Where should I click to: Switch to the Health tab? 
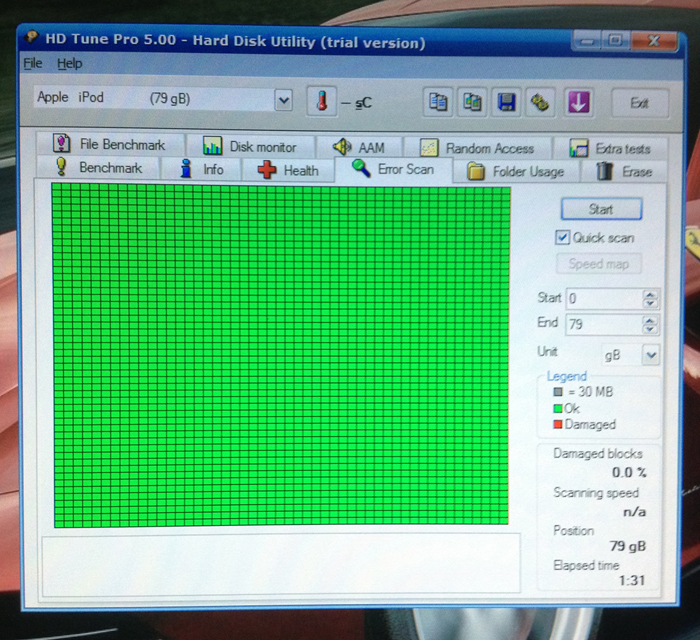pos(288,170)
